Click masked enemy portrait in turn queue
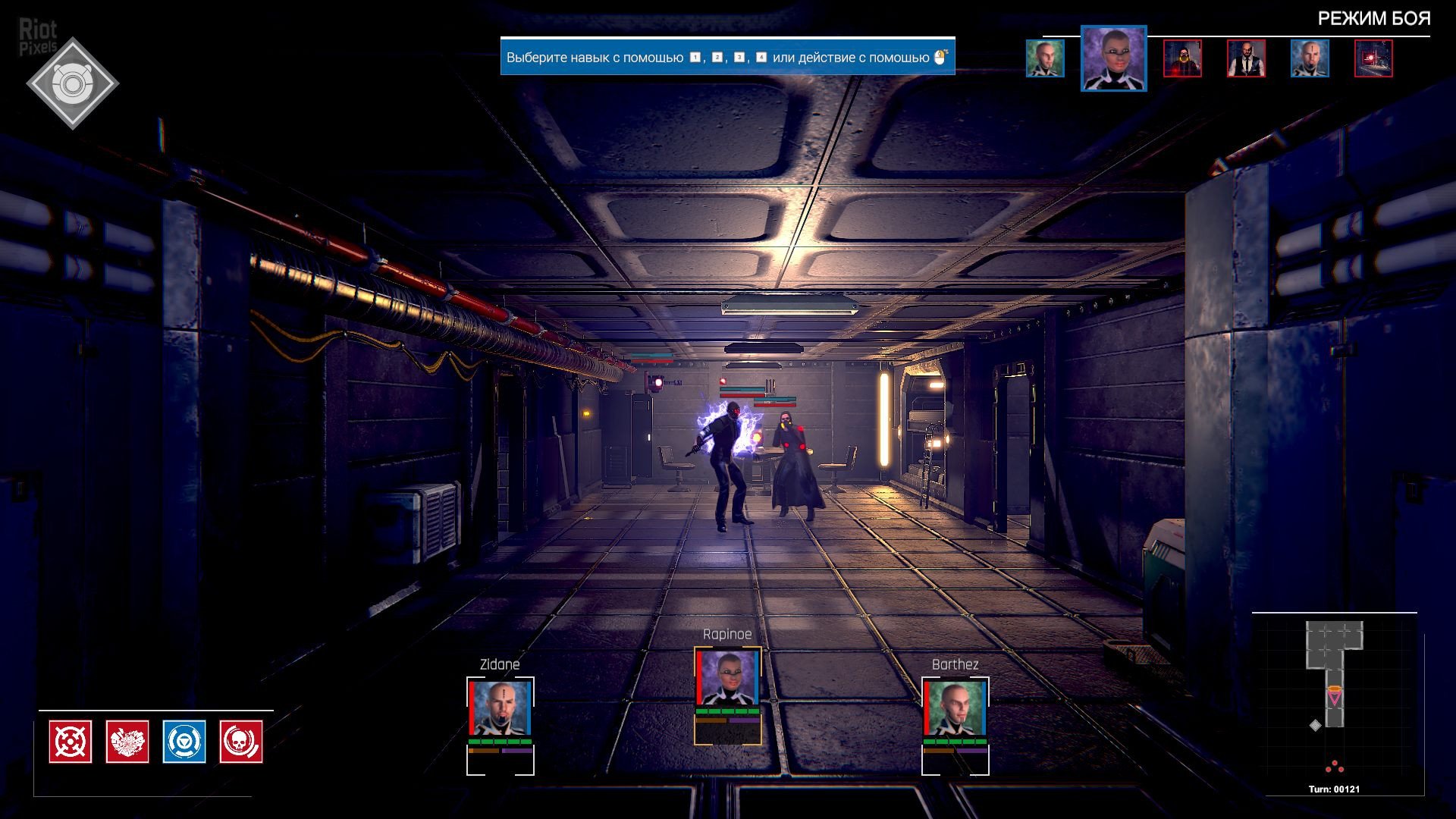This screenshot has height=819, width=1456. point(1182,58)
